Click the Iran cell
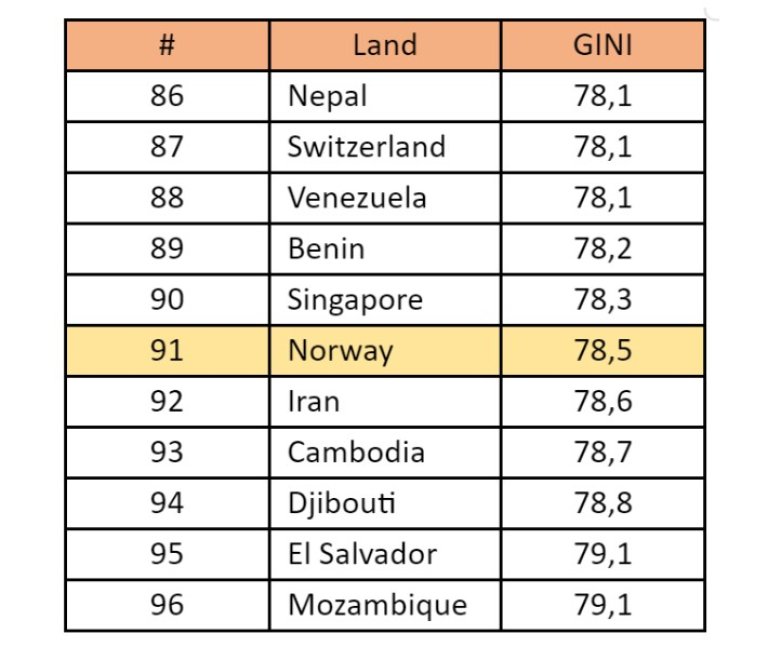Viewport: 768px width, 647px height. 385,402
